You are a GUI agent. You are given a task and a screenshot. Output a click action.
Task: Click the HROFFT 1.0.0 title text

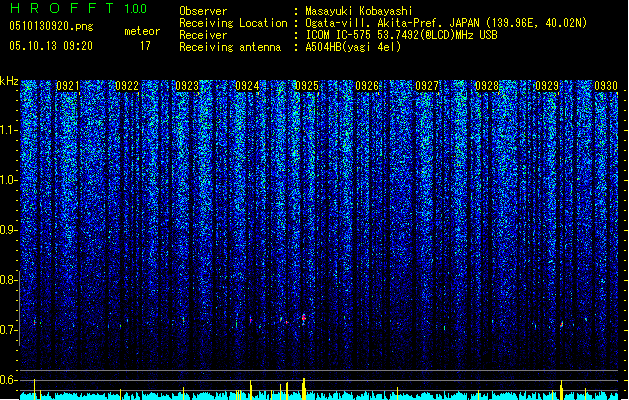(78, 8)
